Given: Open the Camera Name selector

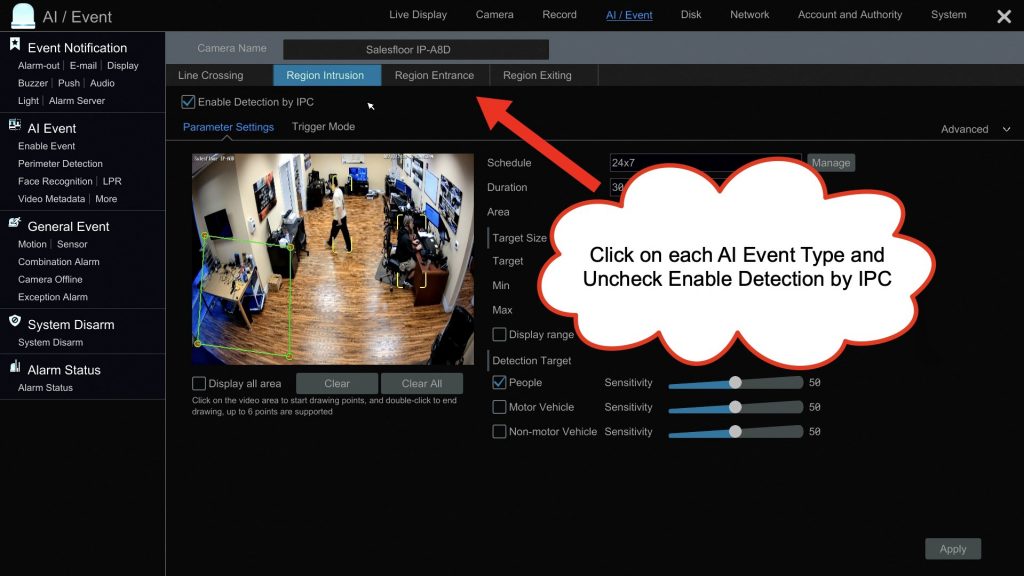Looking at the screenshot, I should (415, 49).
